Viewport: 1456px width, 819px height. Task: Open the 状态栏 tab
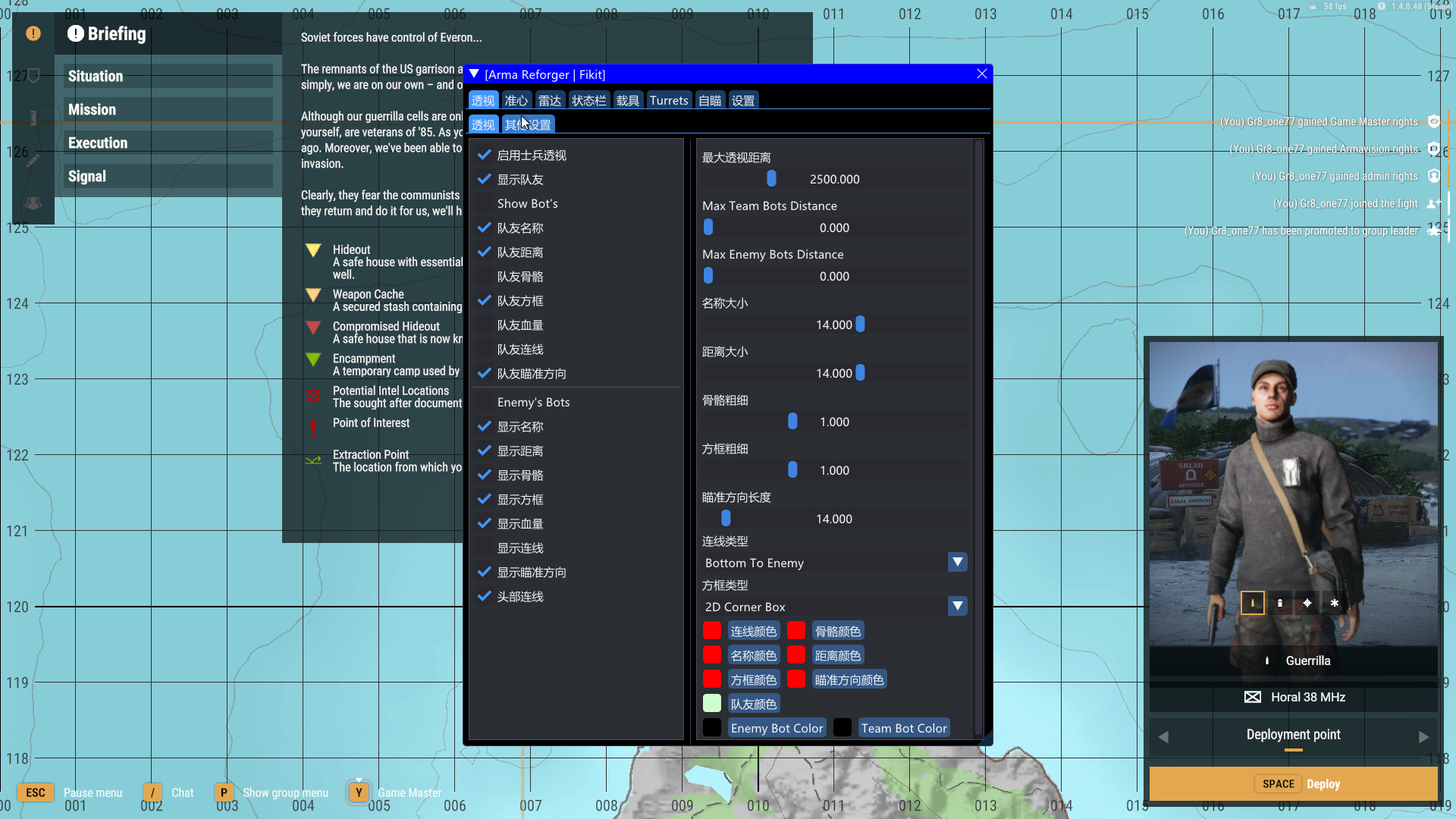pyautogui.click(x=589, y=100)
